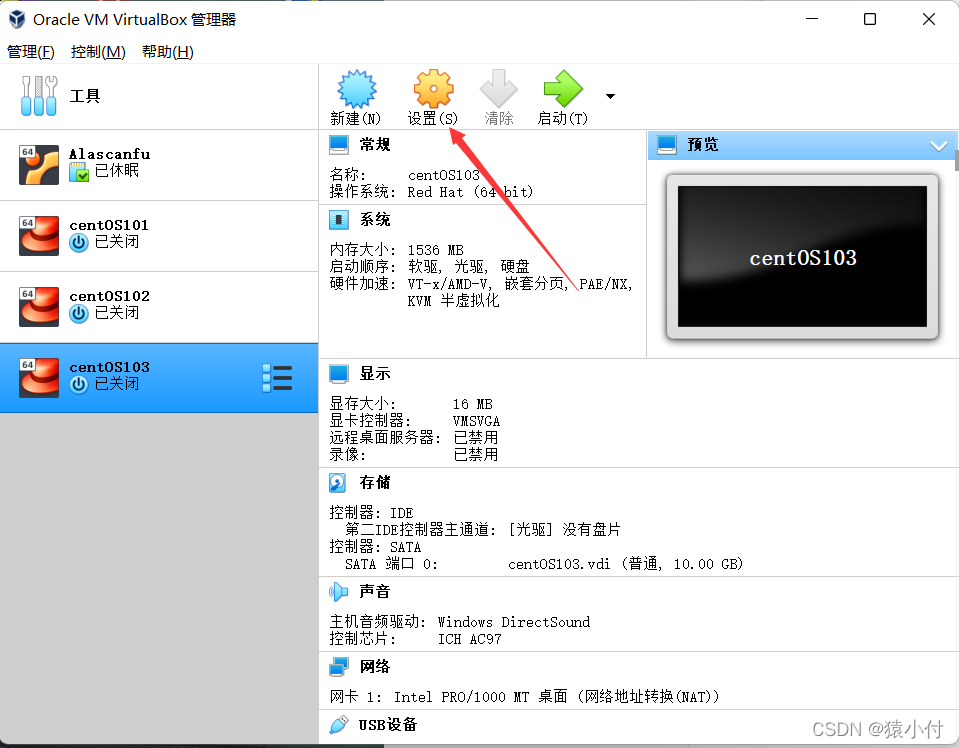This screenshot has height=748, width=959.
Task: Click the '软驱, 光驱, 硬盘' boot order value
Action: [468, 267]
